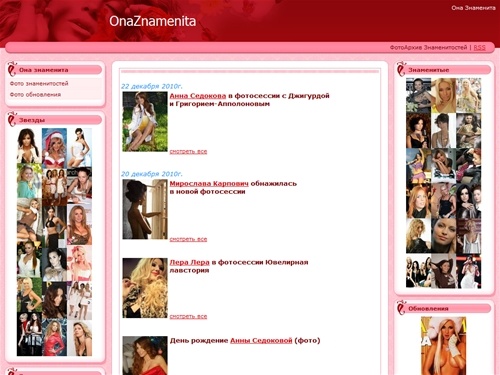
Task: Open the 'Анны Седоковой' birthday link
Action: [261, 341]
